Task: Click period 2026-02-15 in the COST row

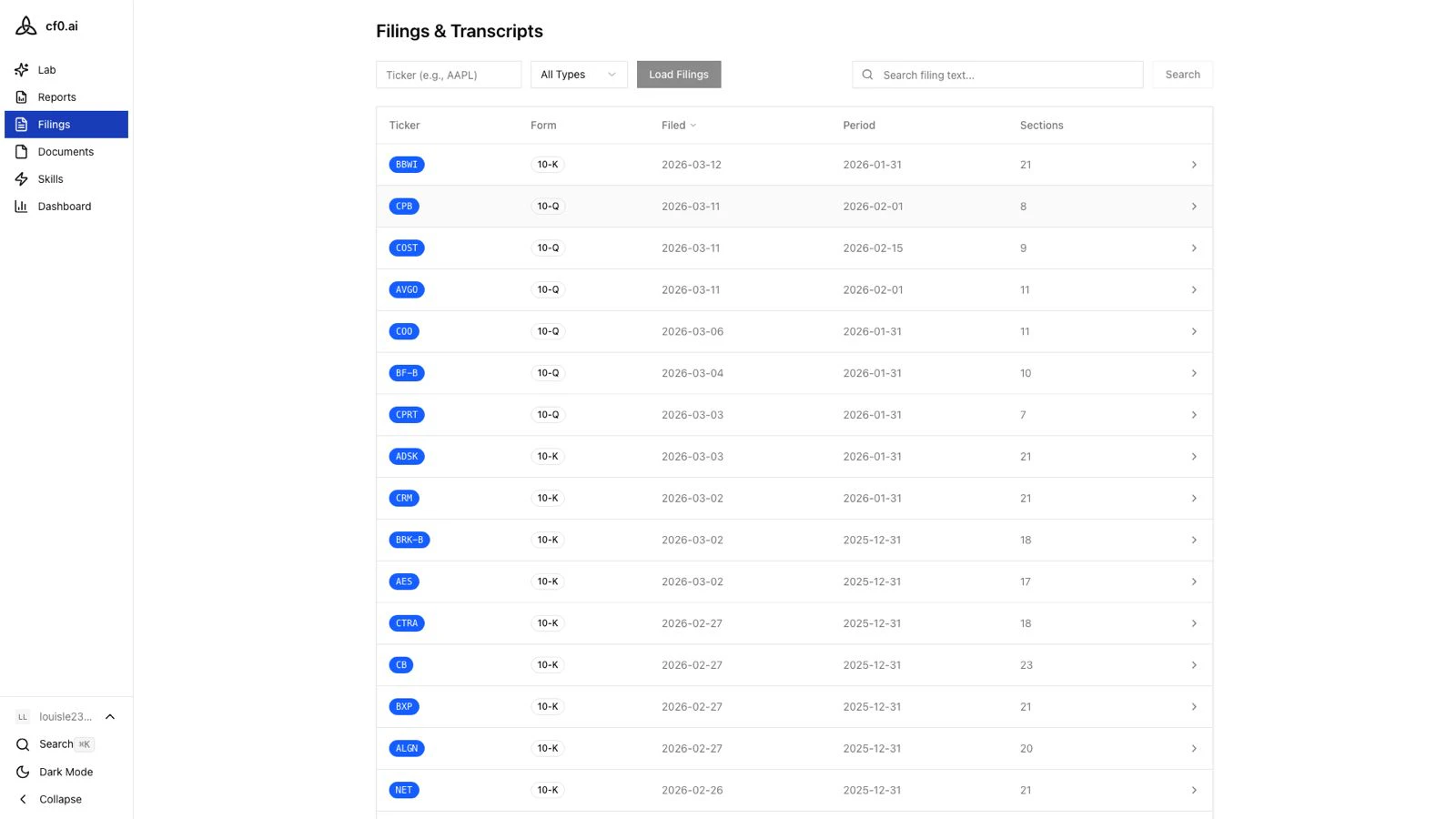Action: coord(873,248)
